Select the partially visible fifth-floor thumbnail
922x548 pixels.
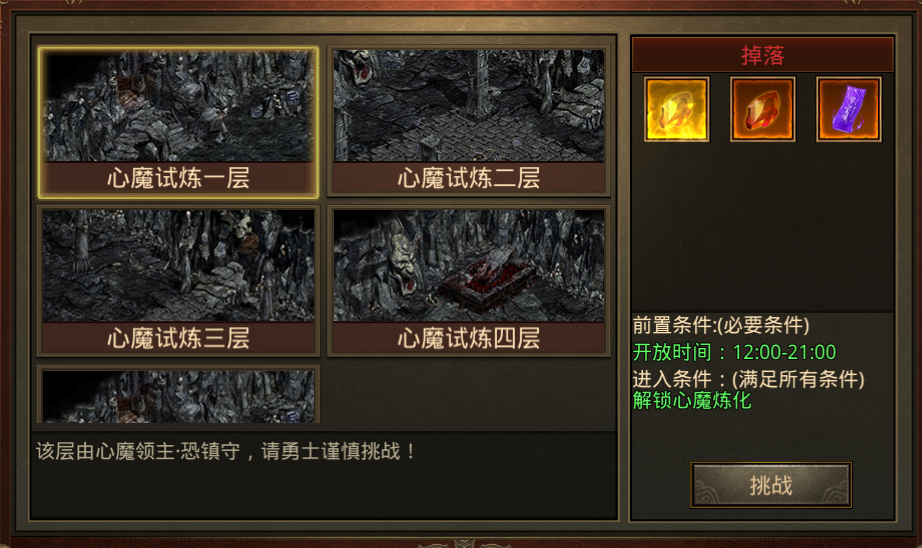click(178, 396)
